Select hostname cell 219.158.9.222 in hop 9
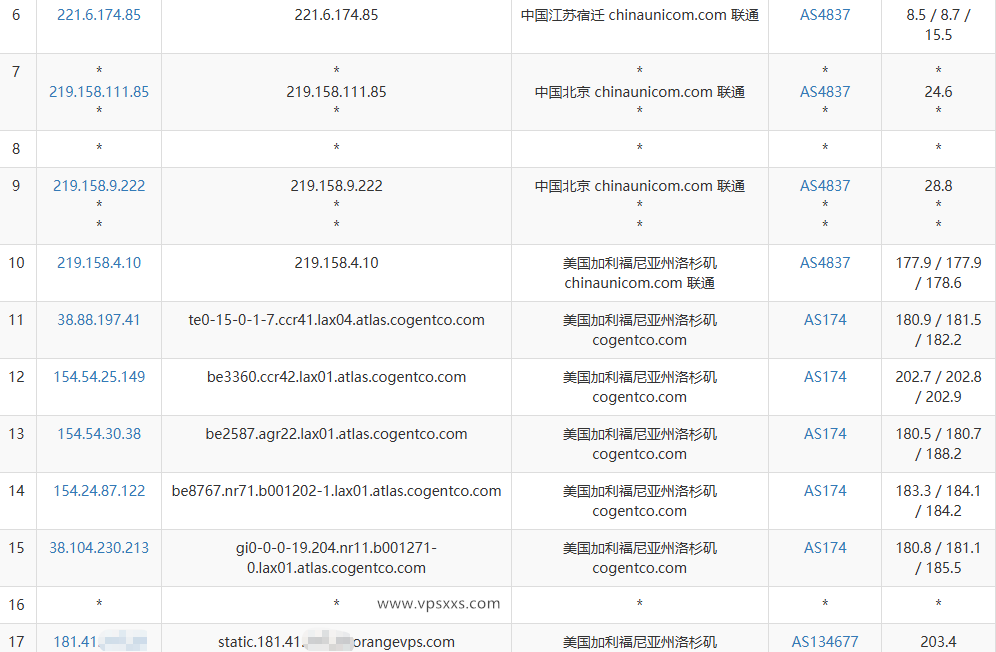996x652 pixels. click(x=337, y=186)
